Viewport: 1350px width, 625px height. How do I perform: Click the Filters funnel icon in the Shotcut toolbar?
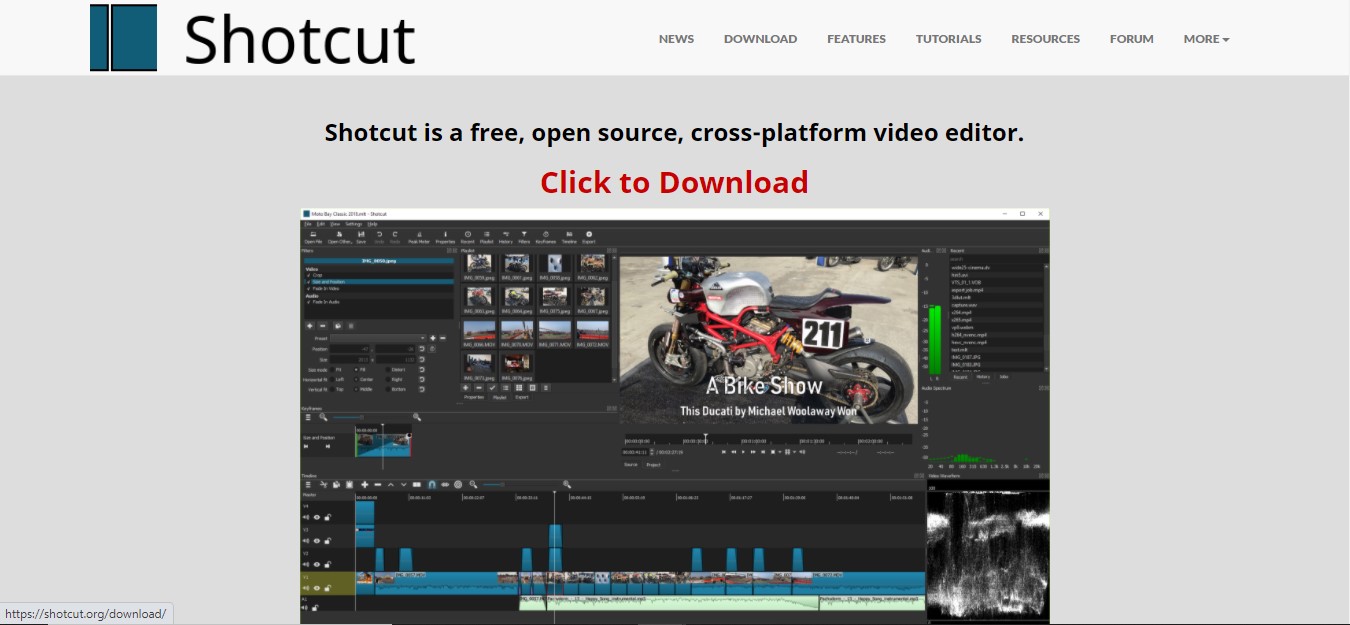tap(524, 237)
